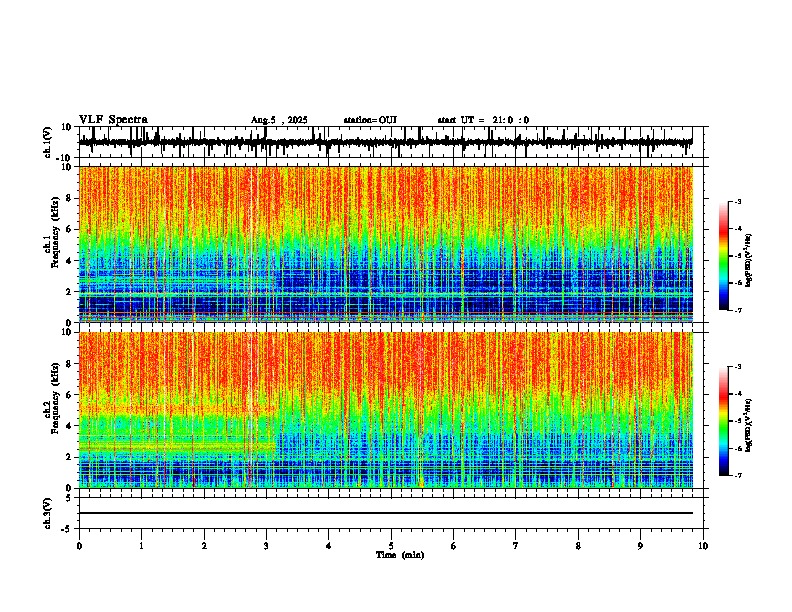The height and width of the screenshot is (612, 792).
Task: Click the ch.1 "Frequency (kHz)" axis label
Action: point(56,233)
